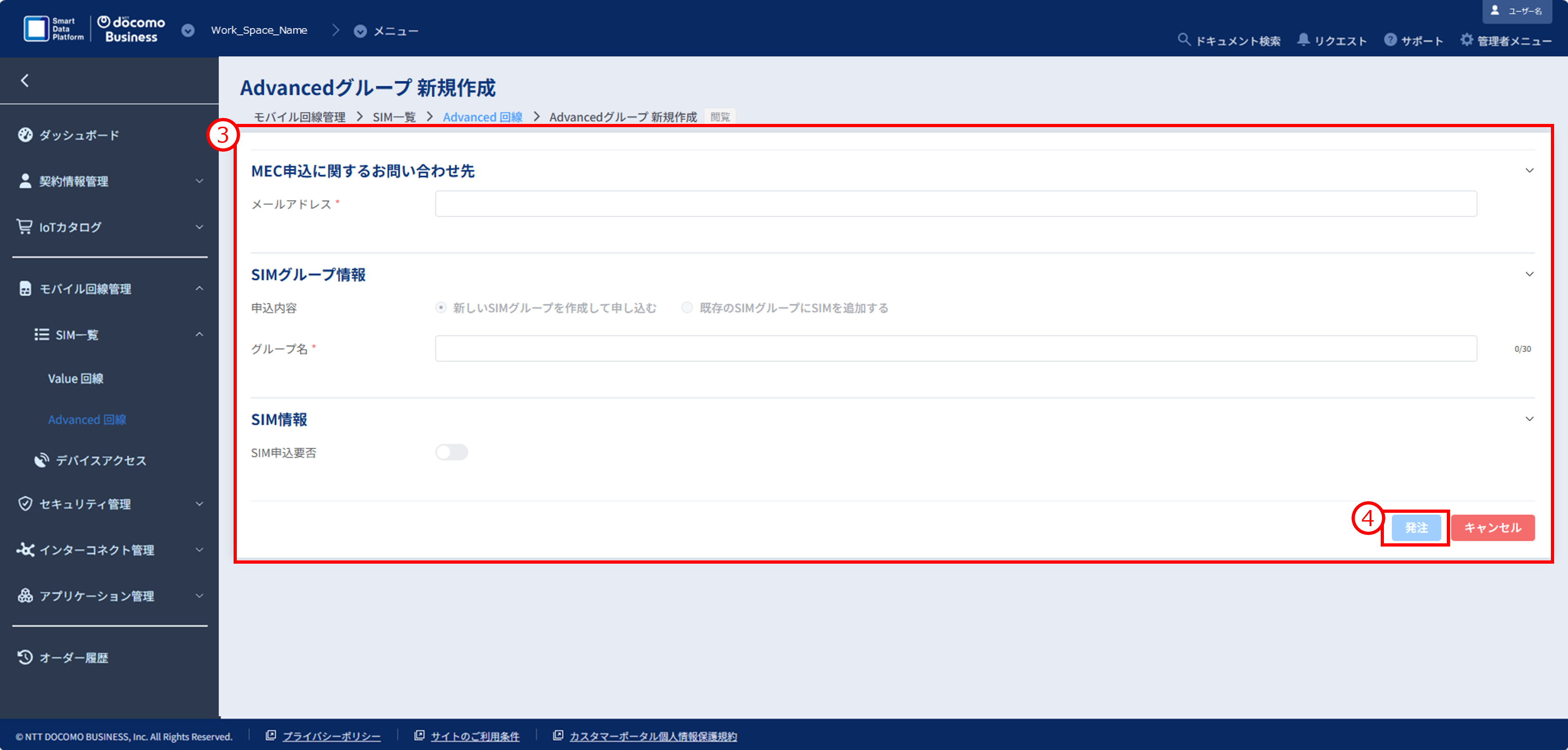1568x750 pixels.
Task: Click the IoT catalog cart icon
Action: tap(25, 227)
